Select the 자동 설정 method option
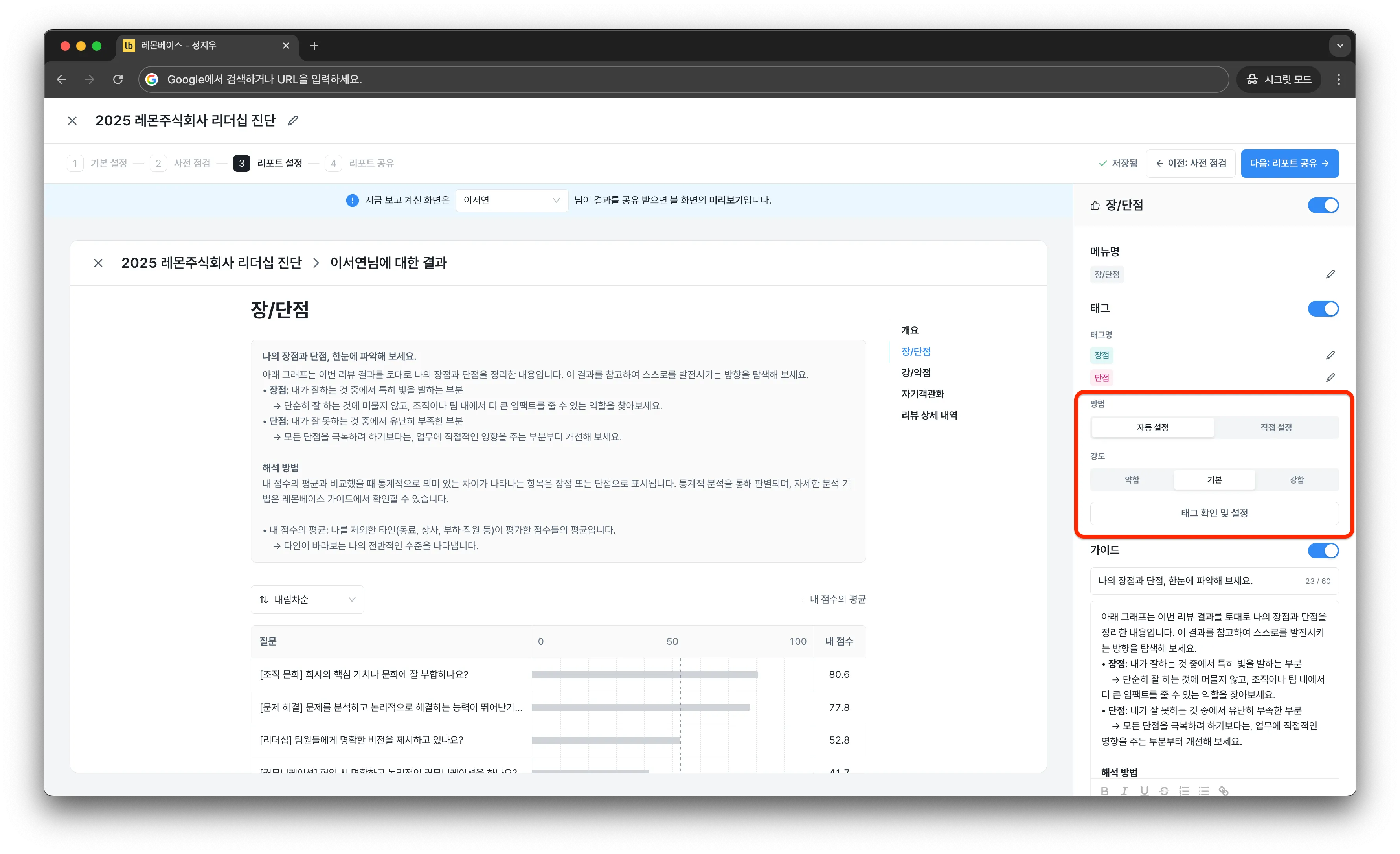 [x=1152, y=427]
